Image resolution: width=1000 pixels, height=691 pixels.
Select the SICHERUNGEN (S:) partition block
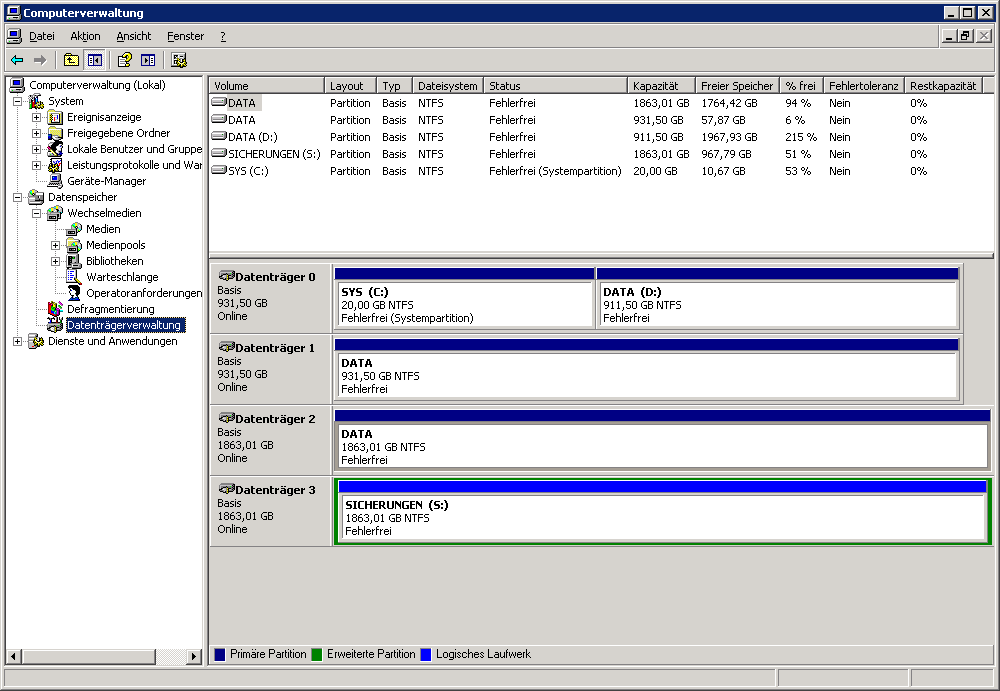coord(663,511)
